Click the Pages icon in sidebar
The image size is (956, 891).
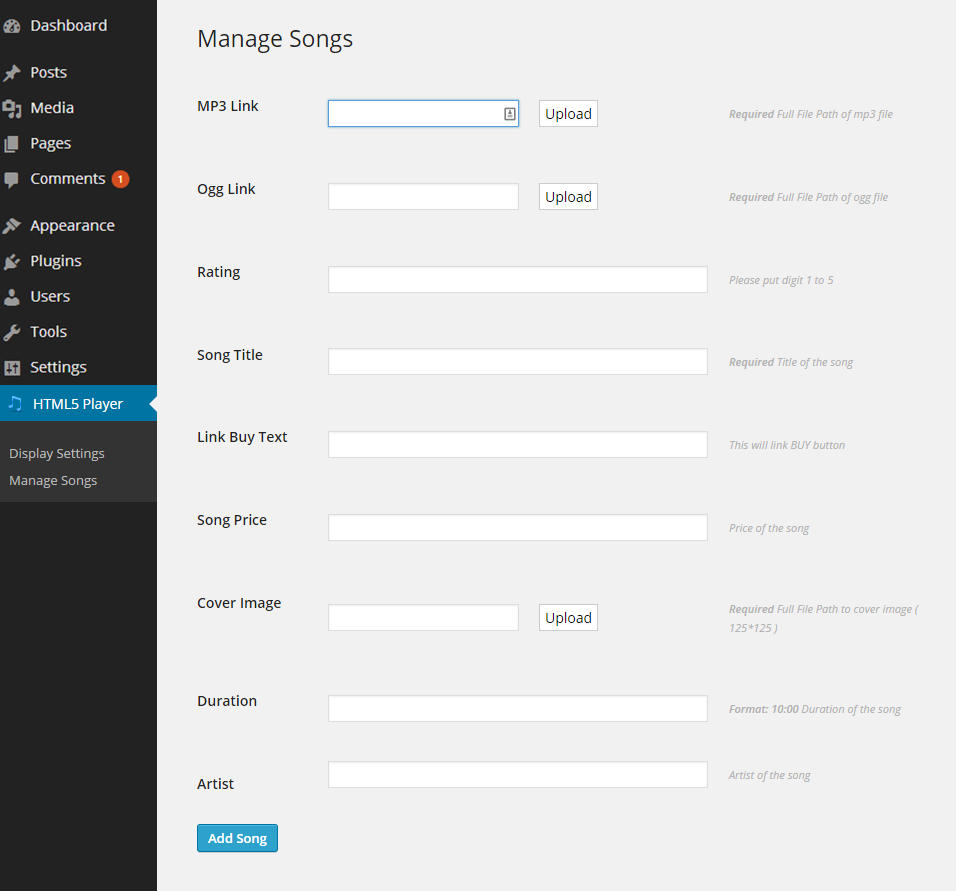point(12,144)
